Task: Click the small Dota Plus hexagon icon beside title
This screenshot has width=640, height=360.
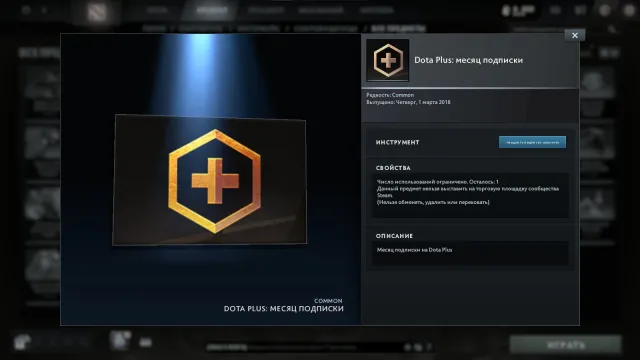Action: (x=388, y=60)
